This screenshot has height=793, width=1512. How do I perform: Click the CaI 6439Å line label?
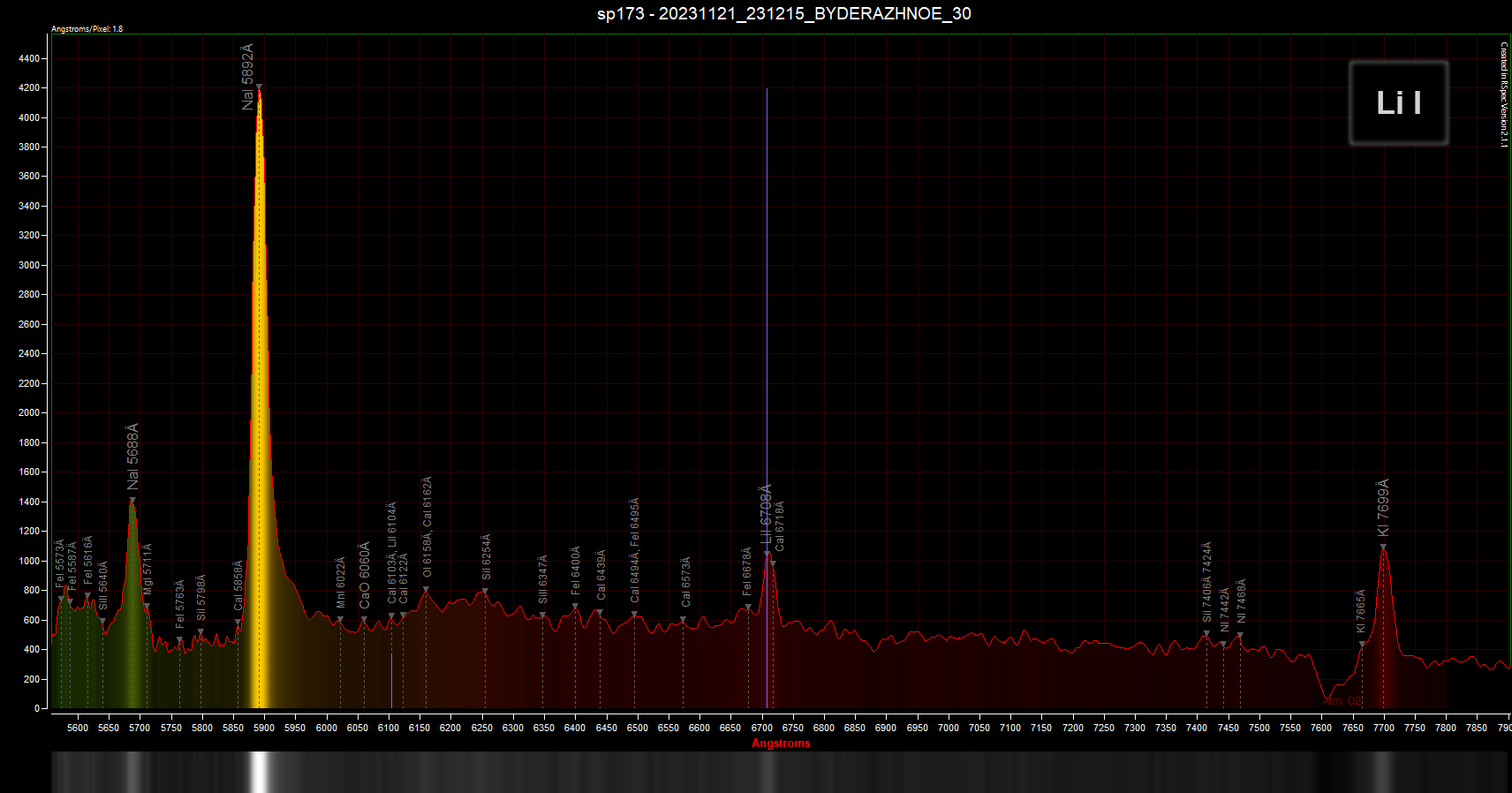(x=601, y=575)
